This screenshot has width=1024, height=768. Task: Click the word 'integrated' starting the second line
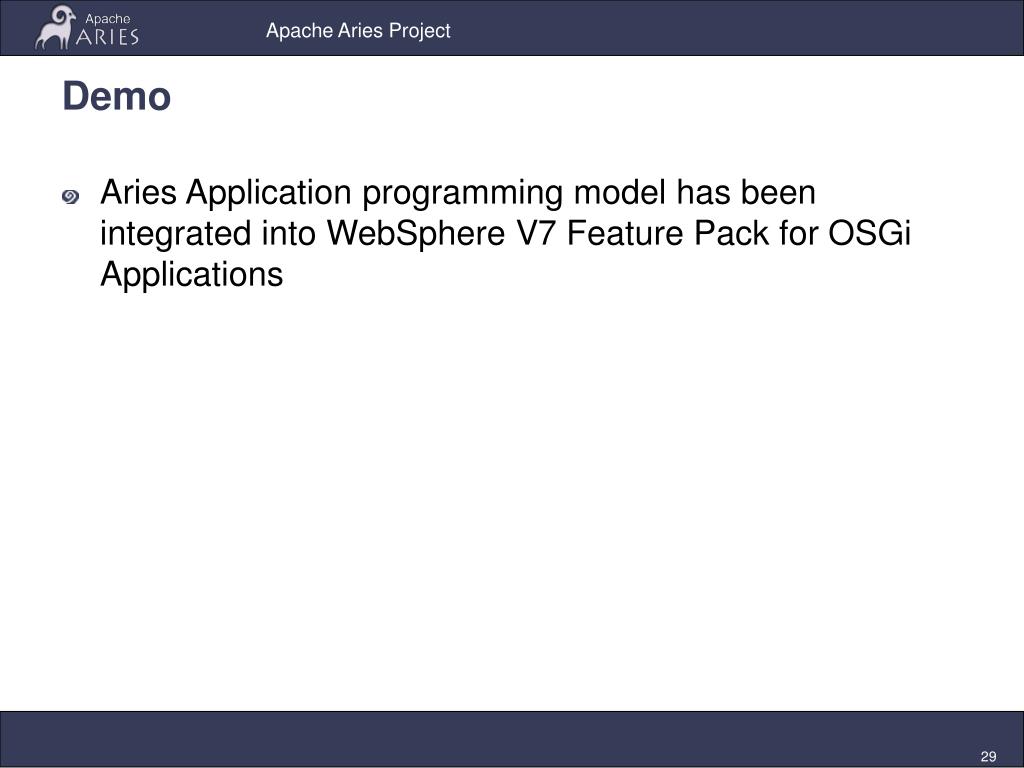(x=176, y=234)
